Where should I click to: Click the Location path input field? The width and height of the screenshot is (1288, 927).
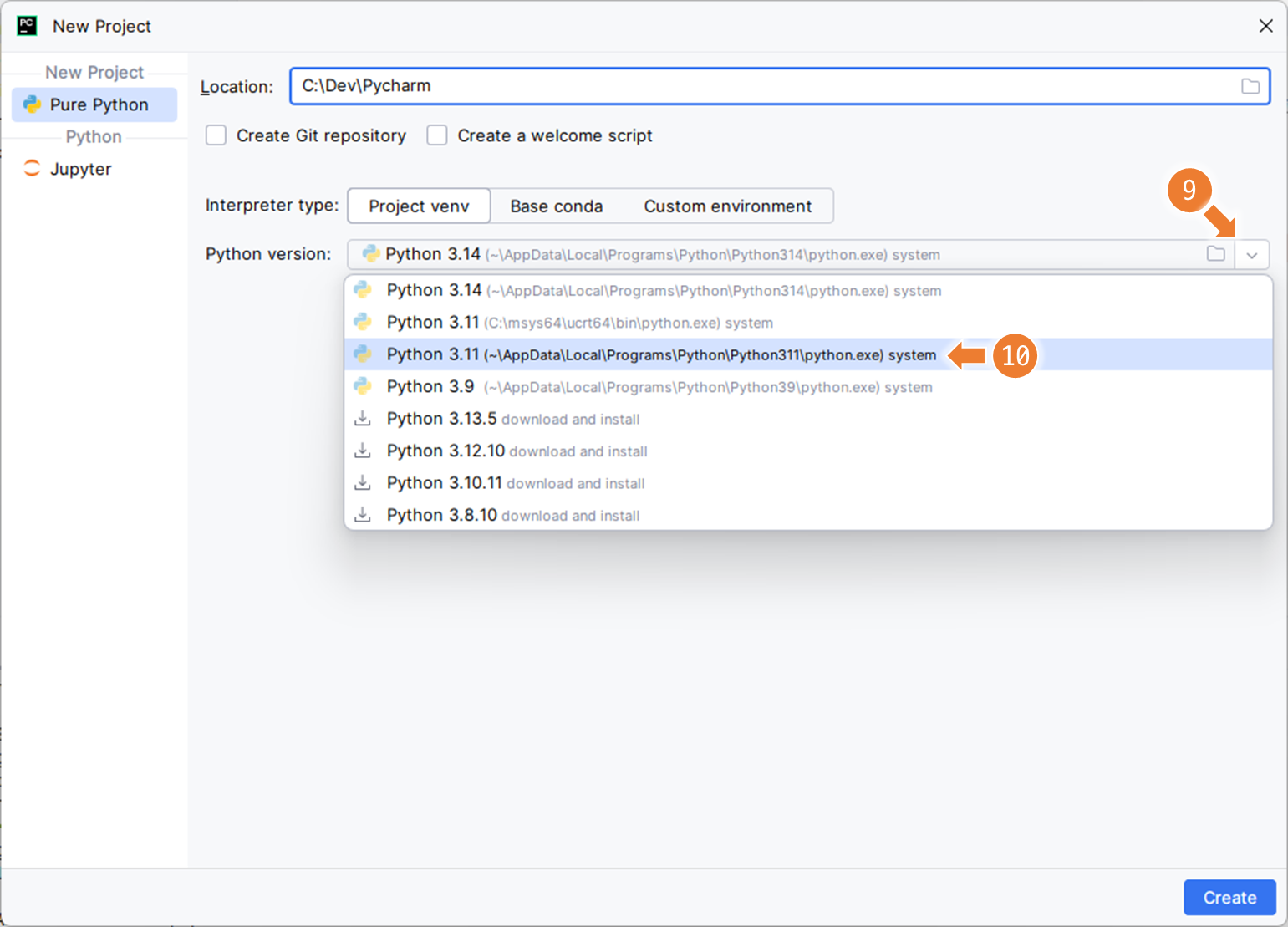(780, 86)
